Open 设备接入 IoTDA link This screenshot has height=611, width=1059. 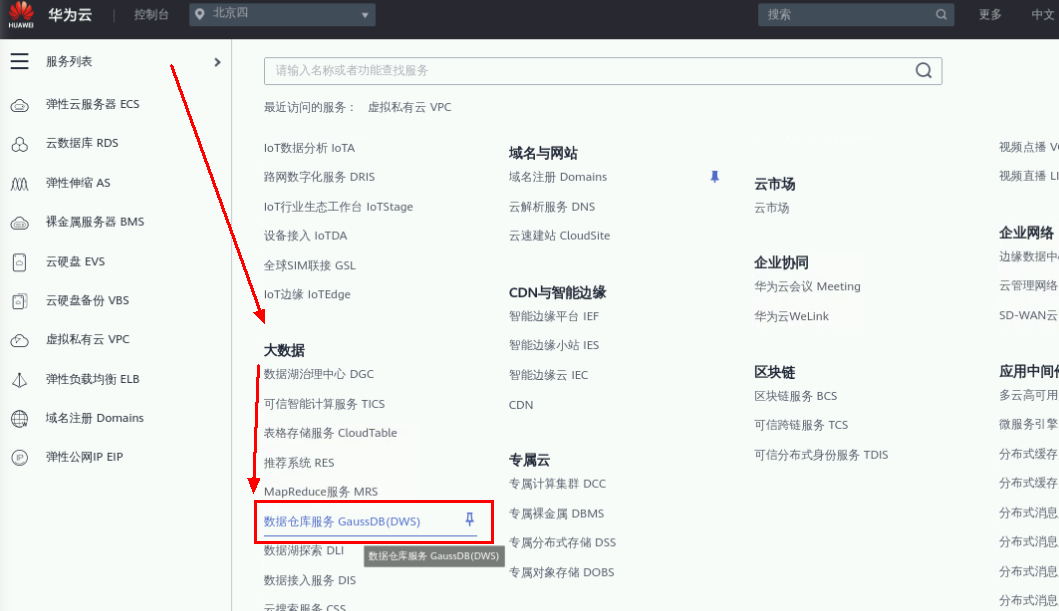pos(305,236)
